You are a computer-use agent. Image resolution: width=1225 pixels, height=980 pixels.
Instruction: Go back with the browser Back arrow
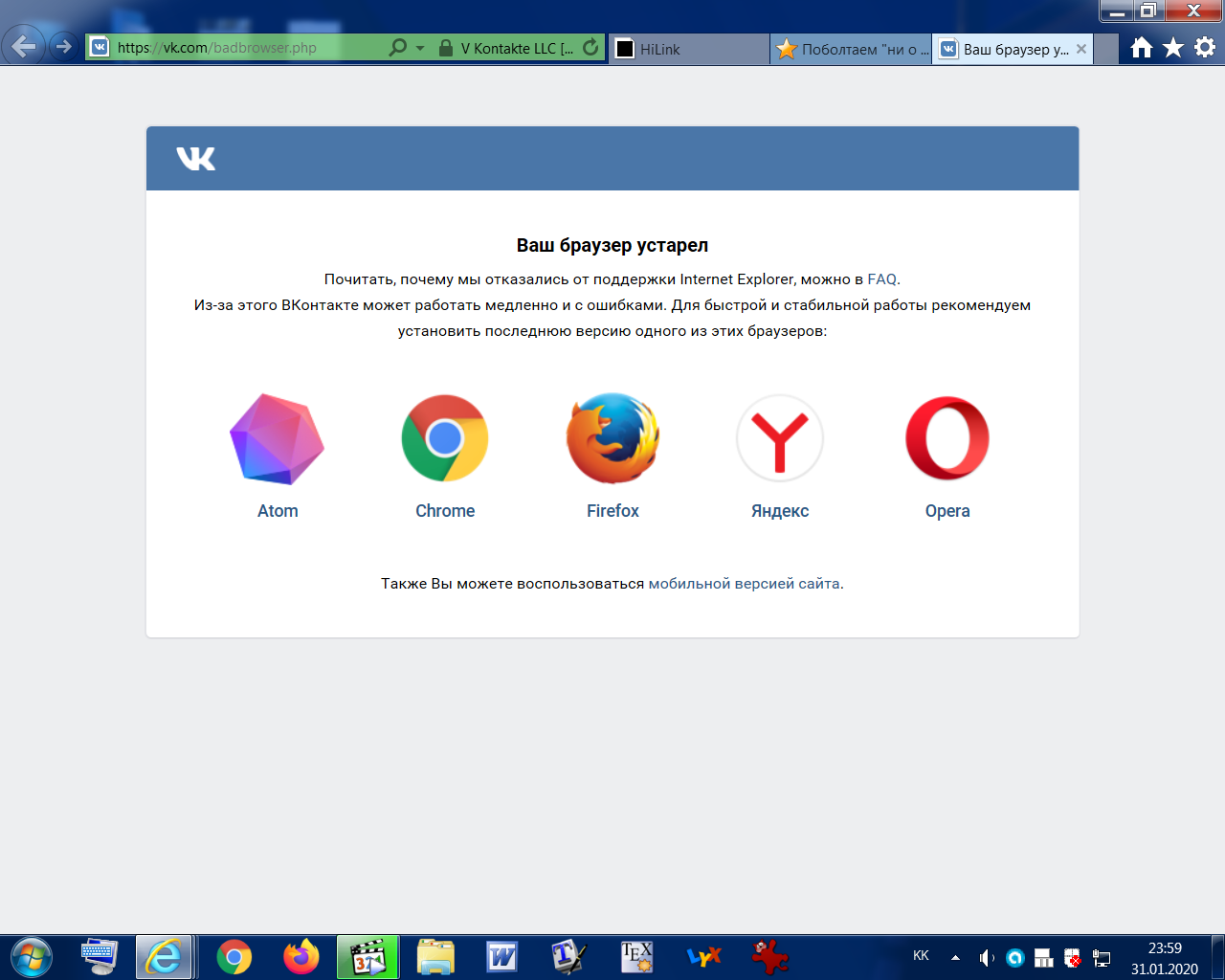[x=23, y=46]
